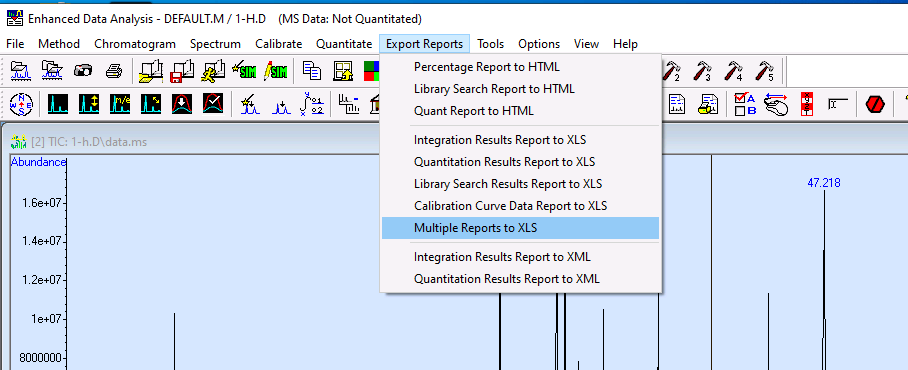Click the mouse with arrows icon
Image resolution: width=908 pixels, height=370 pixels.
pos(776,104)
